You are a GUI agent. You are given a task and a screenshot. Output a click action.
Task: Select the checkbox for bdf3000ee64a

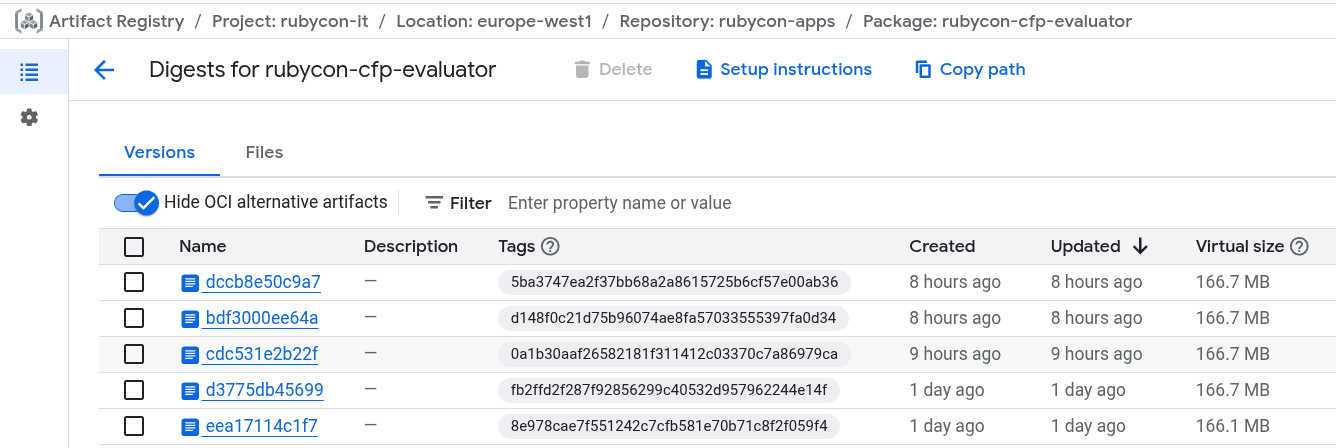pyautogui.click(x=134, y=319)
